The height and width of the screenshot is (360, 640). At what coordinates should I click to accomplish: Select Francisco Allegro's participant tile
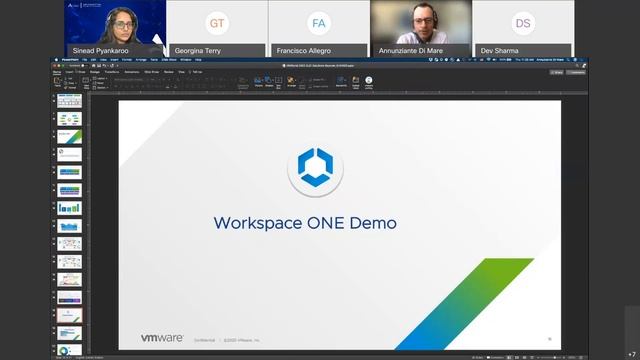(319, 28)
